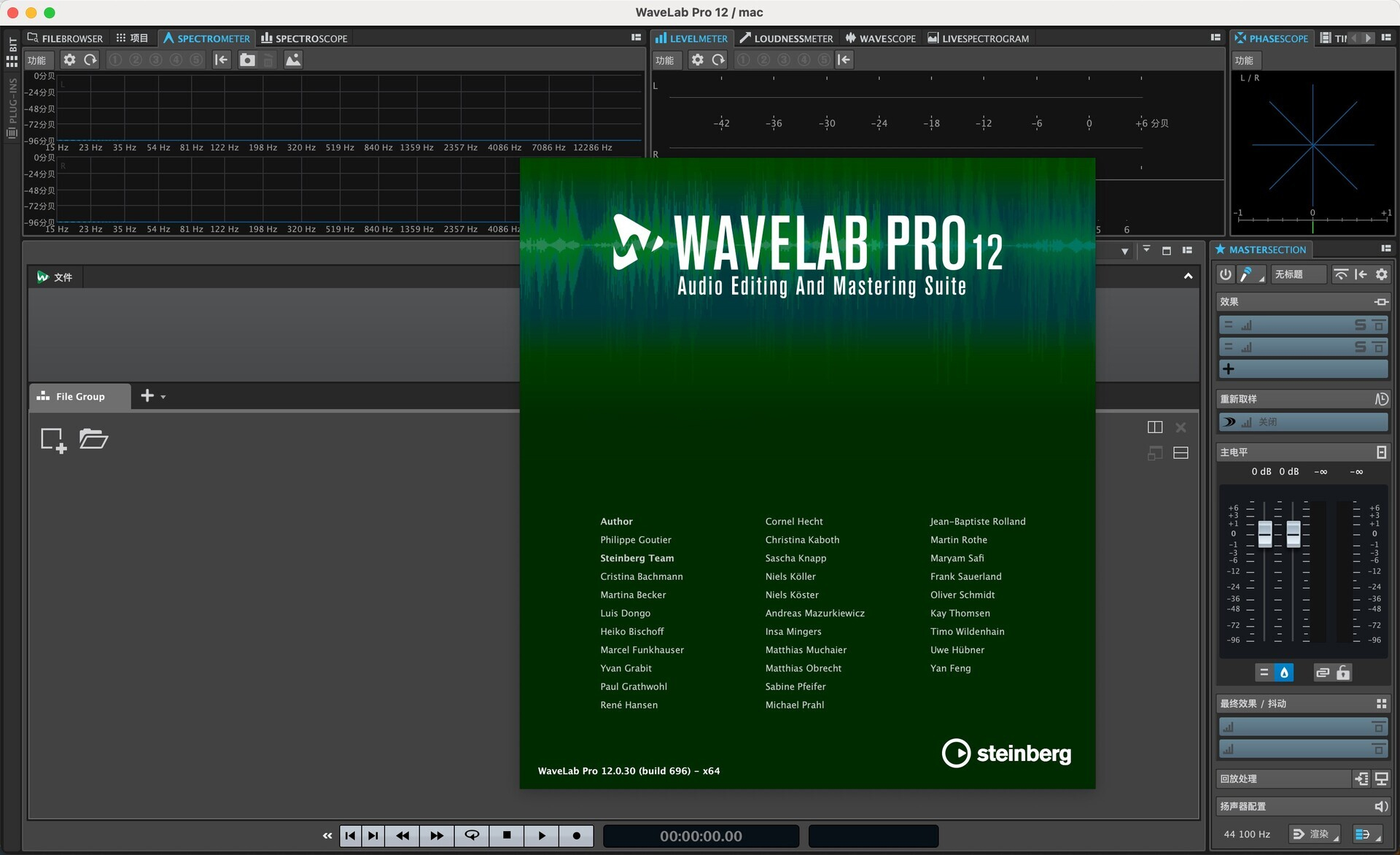1400x855 pixels.
Task: Select the 项目 tab
Action: (x=131, y=37)
